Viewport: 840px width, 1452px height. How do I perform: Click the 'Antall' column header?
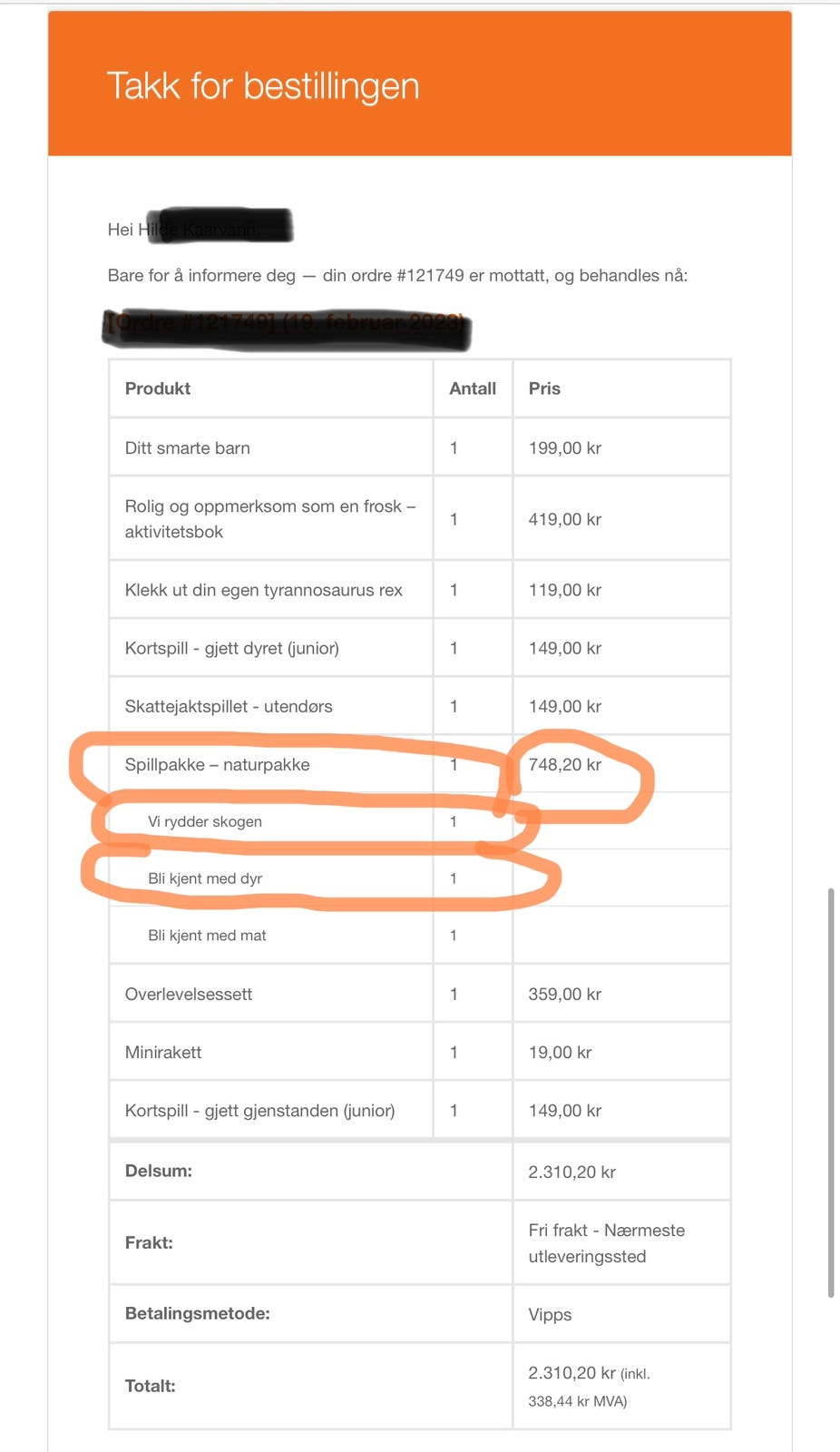point(473,388)
